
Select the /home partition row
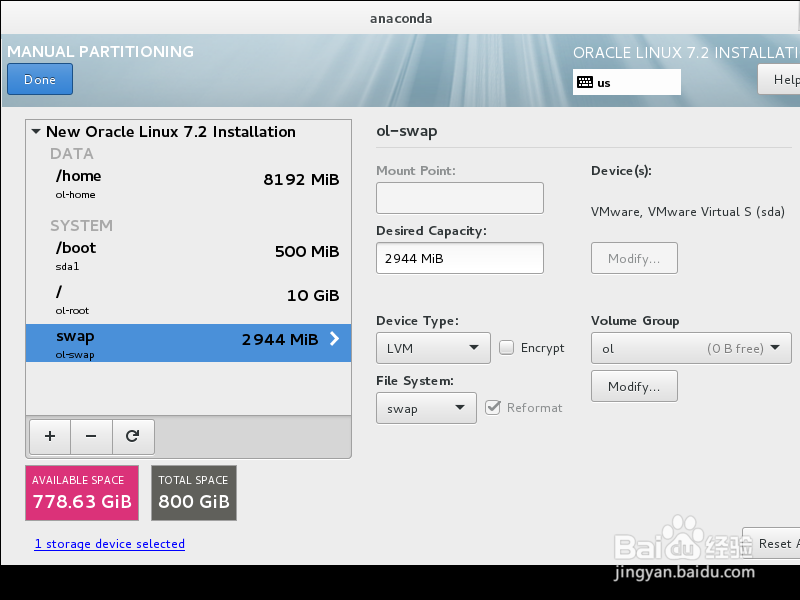click(x=188, y=184)
